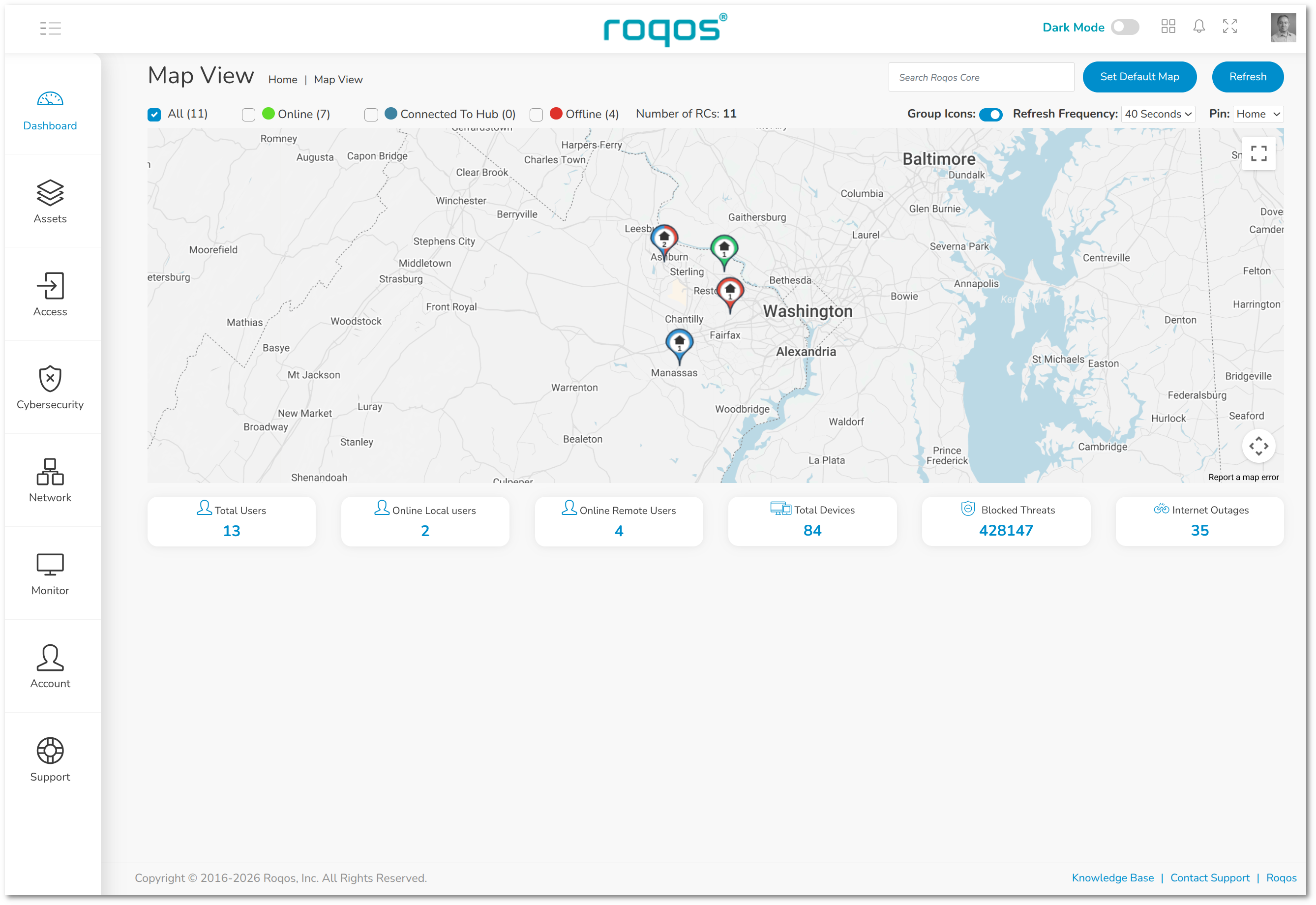Turn off Group Icons toggle
Image resolution: width=1316 pixels, height=905 pixels.
click(990, 115)
